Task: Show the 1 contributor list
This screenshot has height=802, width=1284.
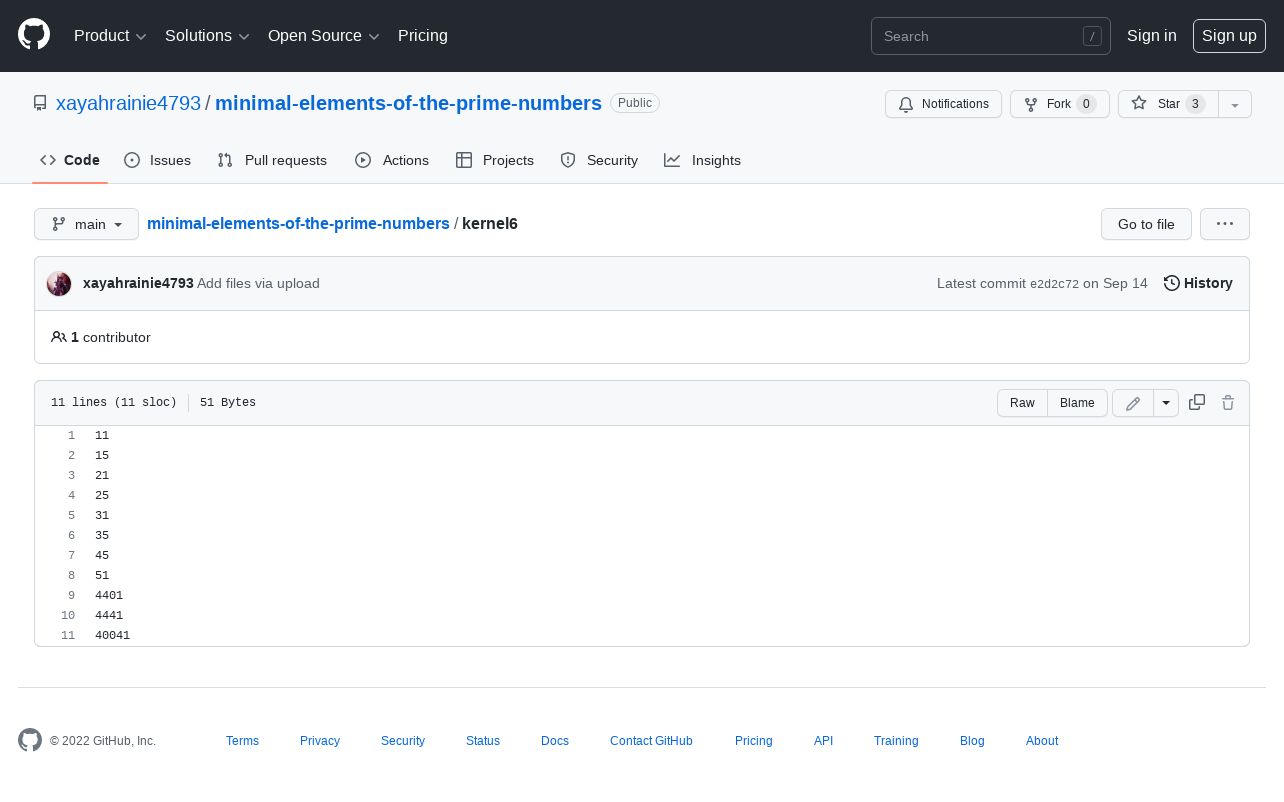Action: [x=101, y=337]
